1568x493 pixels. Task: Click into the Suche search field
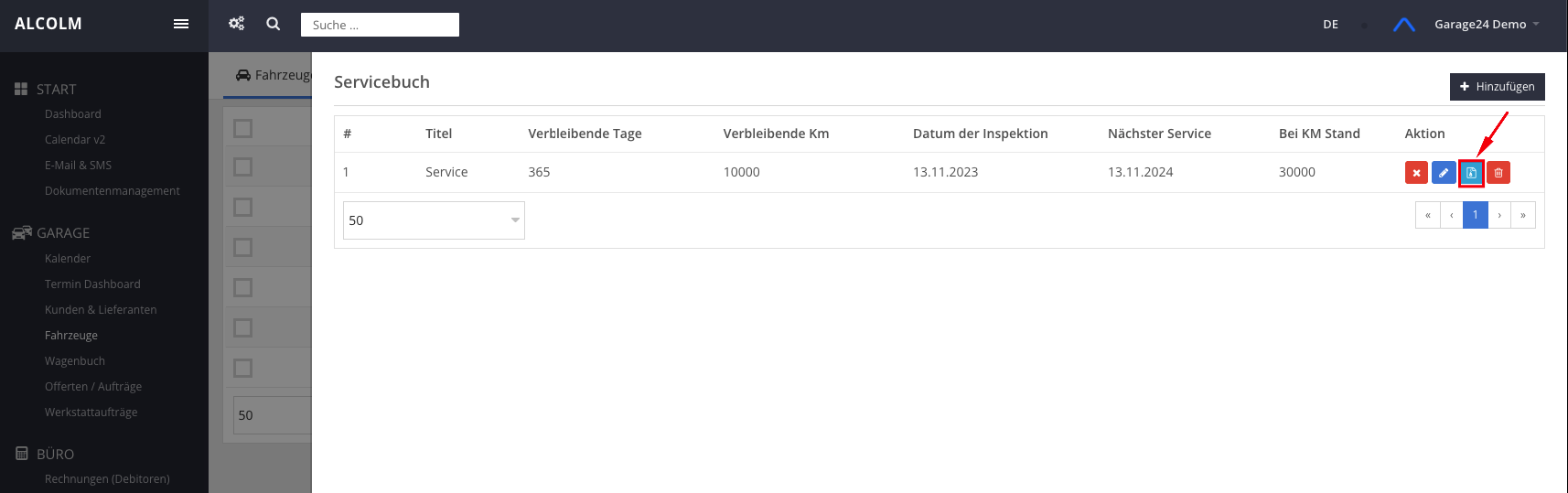coord(380,25)
